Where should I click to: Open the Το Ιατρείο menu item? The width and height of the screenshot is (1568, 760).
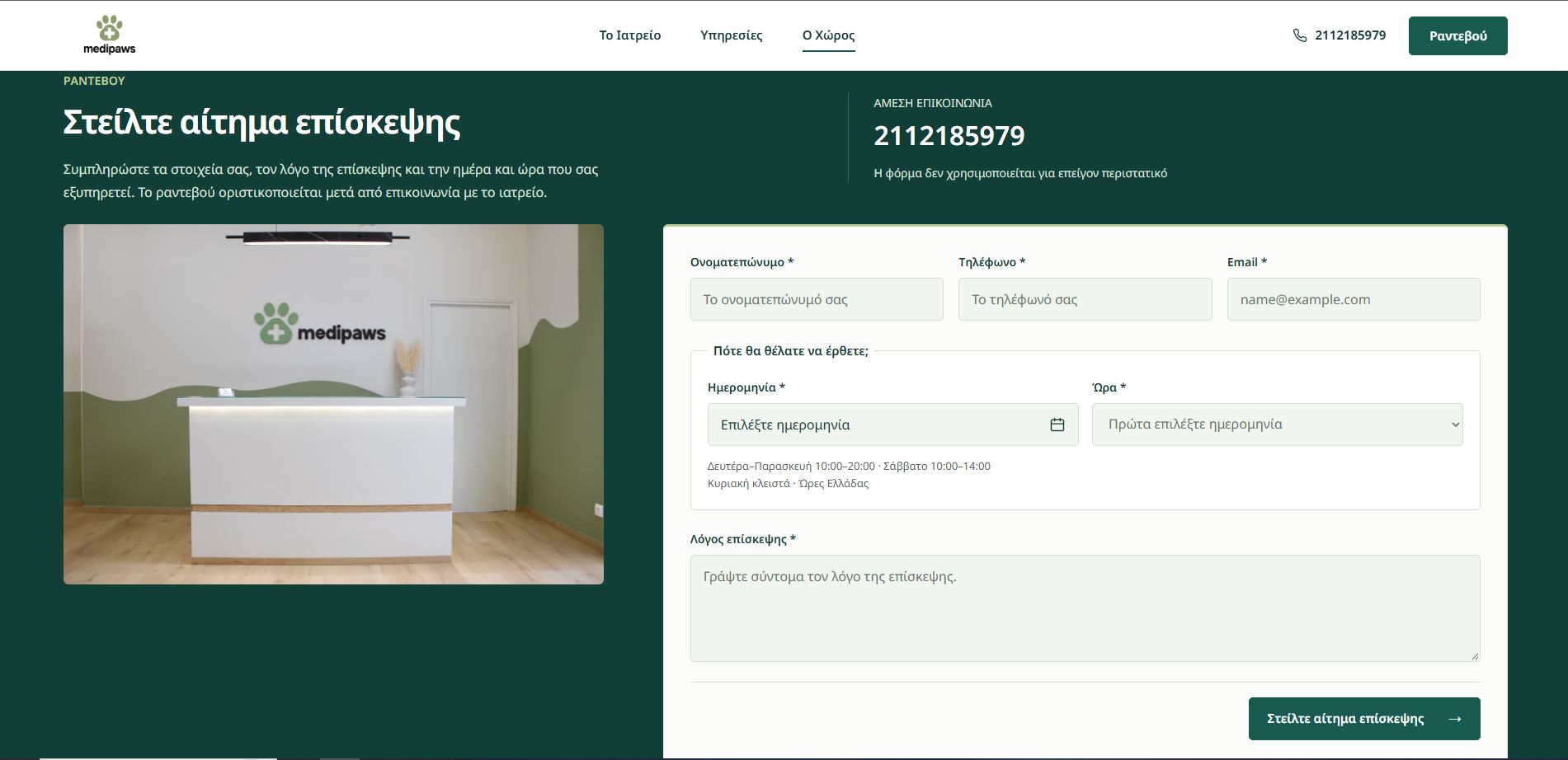630,35
